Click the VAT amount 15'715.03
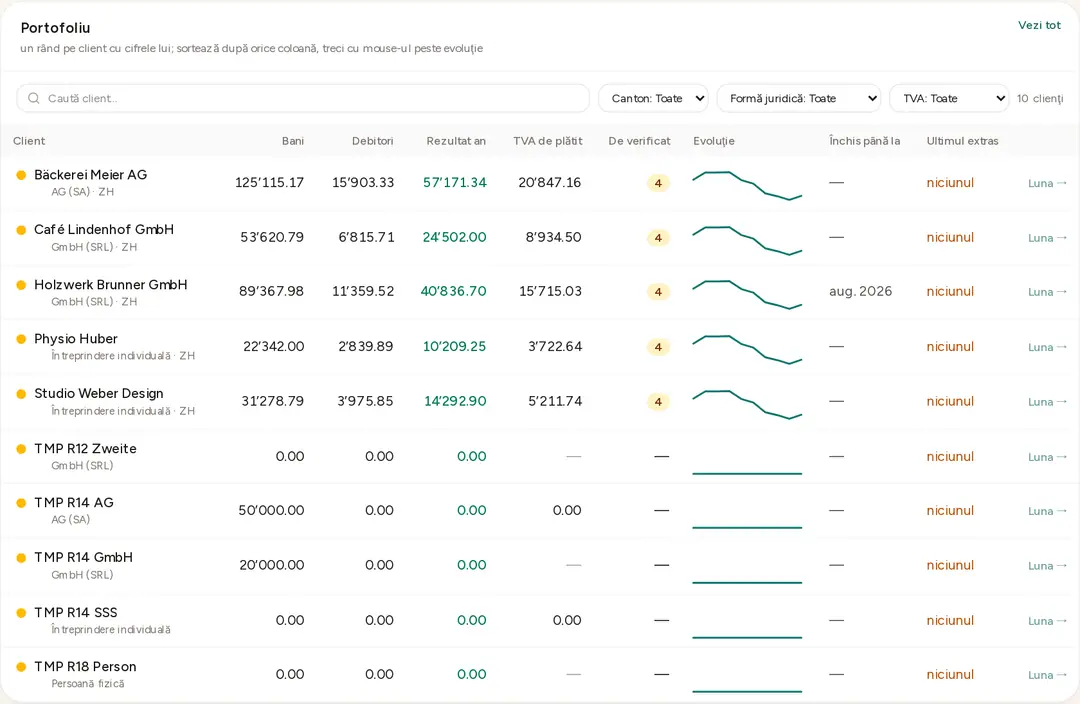 pyautogui.click(x=550, y=291)
